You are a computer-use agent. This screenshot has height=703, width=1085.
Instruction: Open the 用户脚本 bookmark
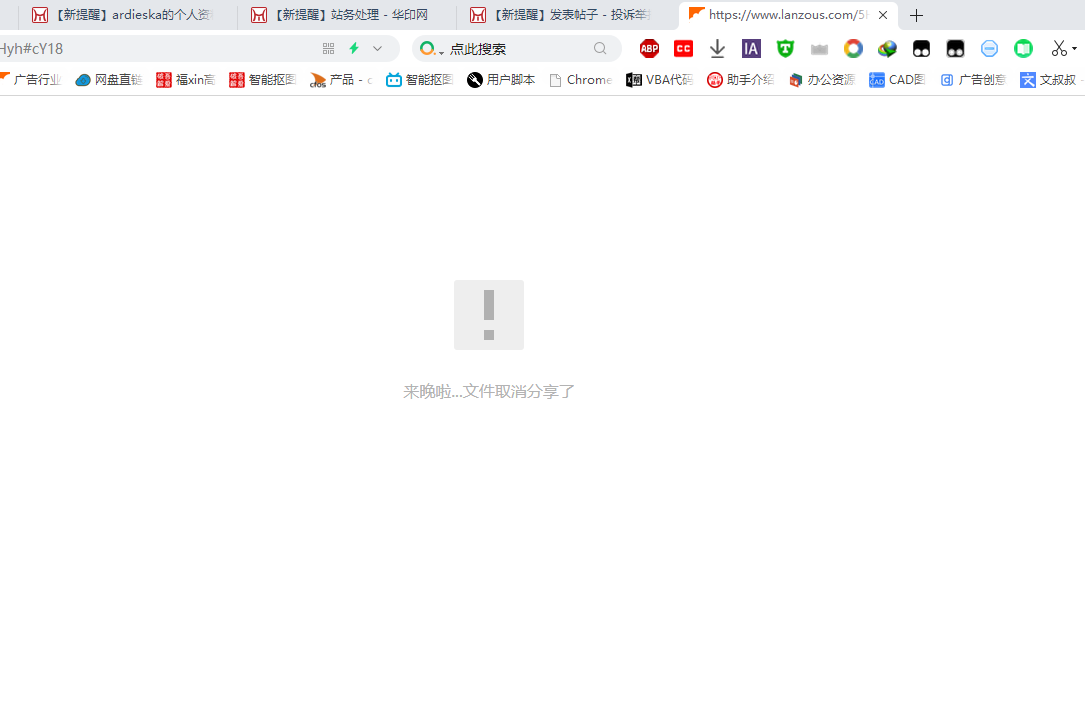click(501, 80)
